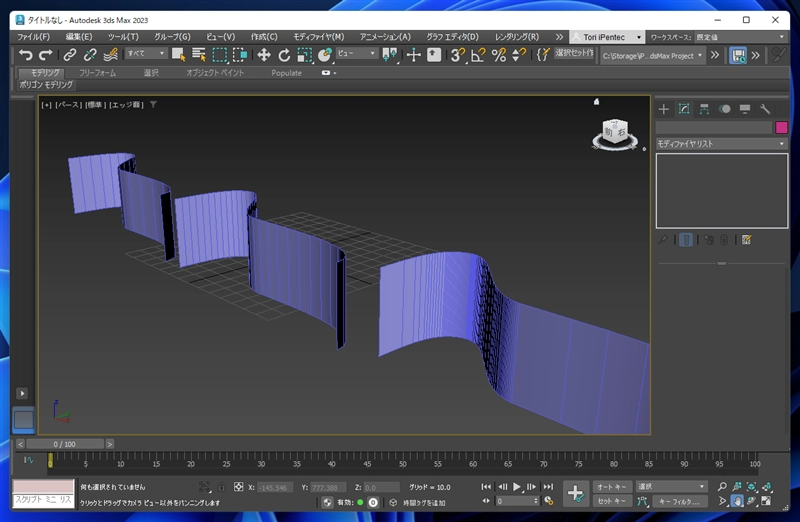
Task: Click the large Set Keys plus button
Action: coord(576,493)
